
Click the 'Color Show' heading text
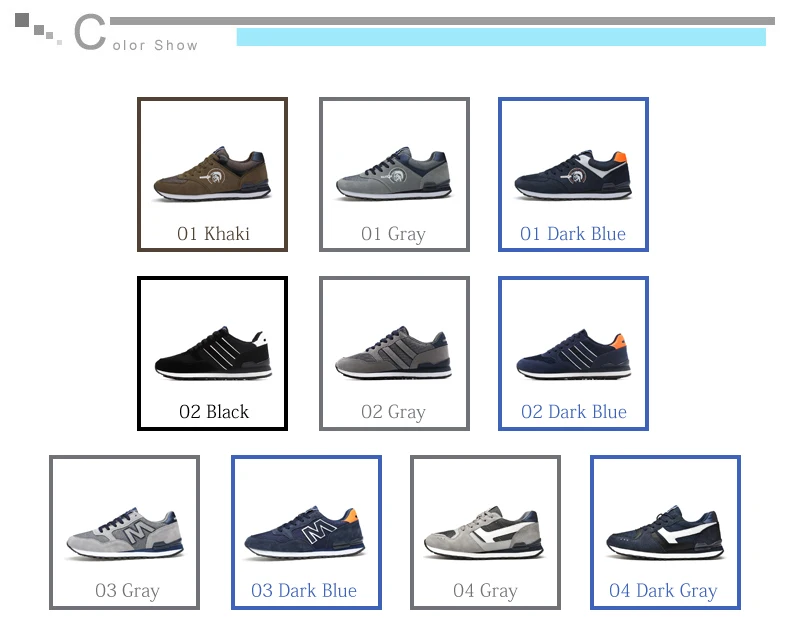pos(136,32)
